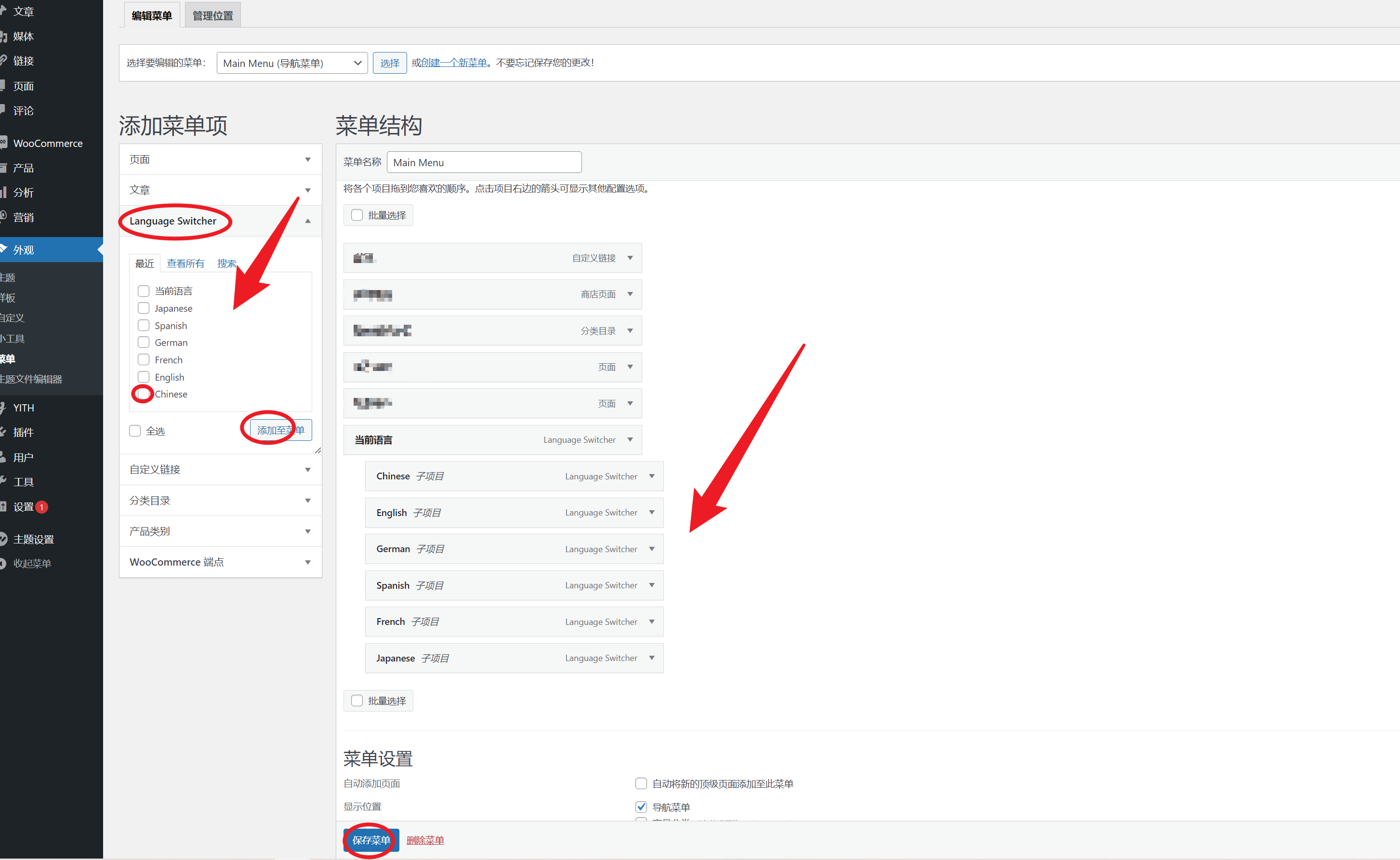Click the WooCommerce sidebar icon
This screenshot has height=860, width=1400.
(x=8, y=142)
